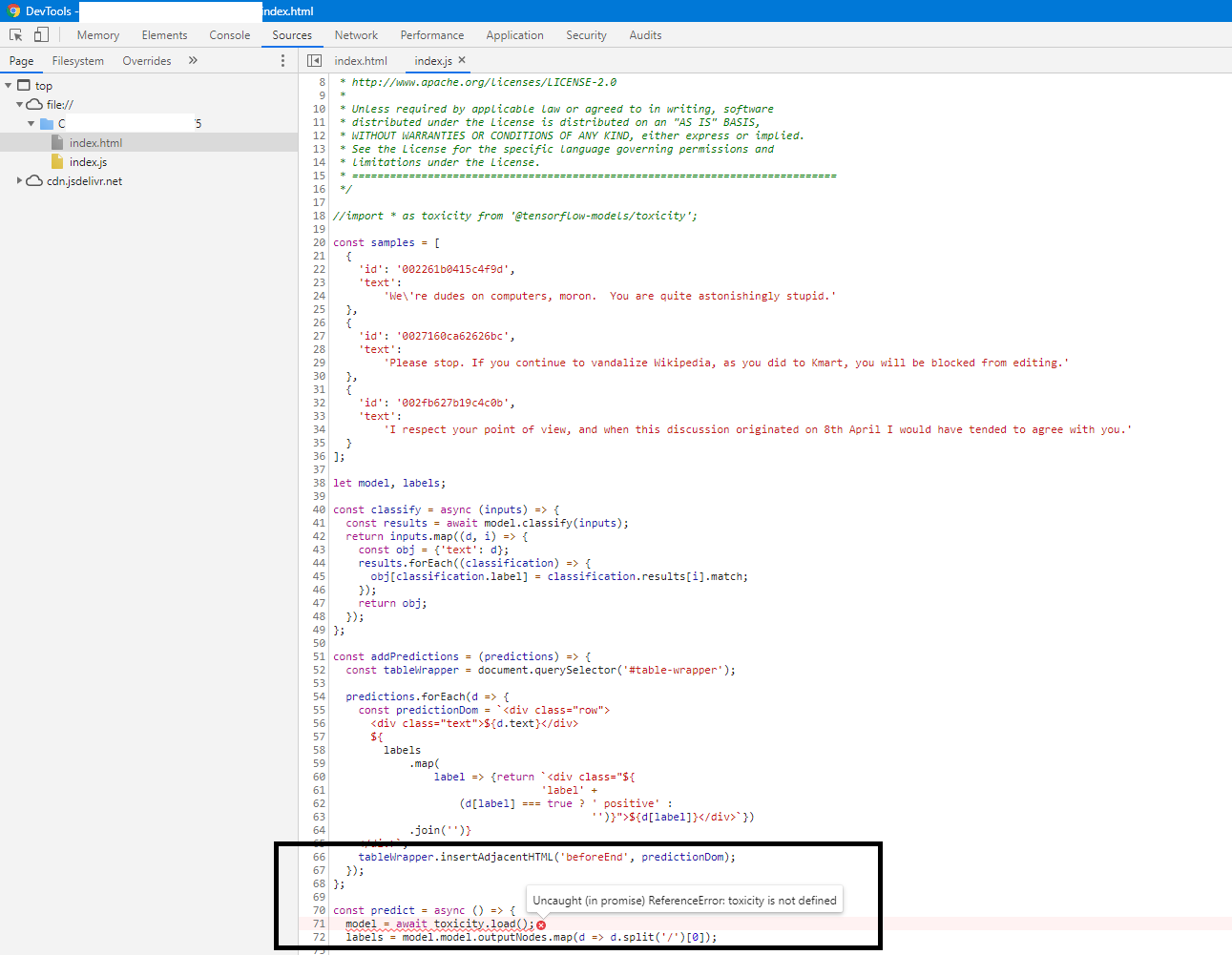Click the Chrome DevTools title bar icon
This screenshot has height=955, width=1232.
click(13, 10)
